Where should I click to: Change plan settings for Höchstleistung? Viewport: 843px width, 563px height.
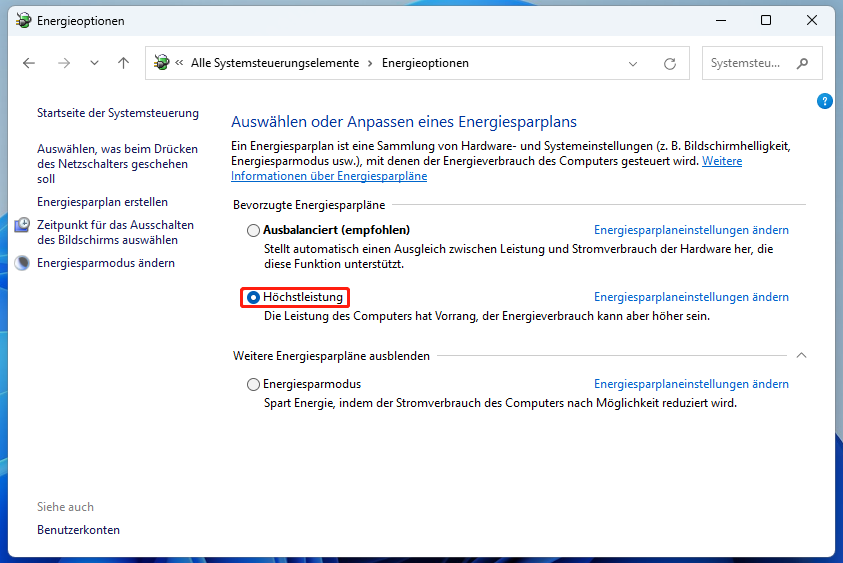(x=691, y=297)
